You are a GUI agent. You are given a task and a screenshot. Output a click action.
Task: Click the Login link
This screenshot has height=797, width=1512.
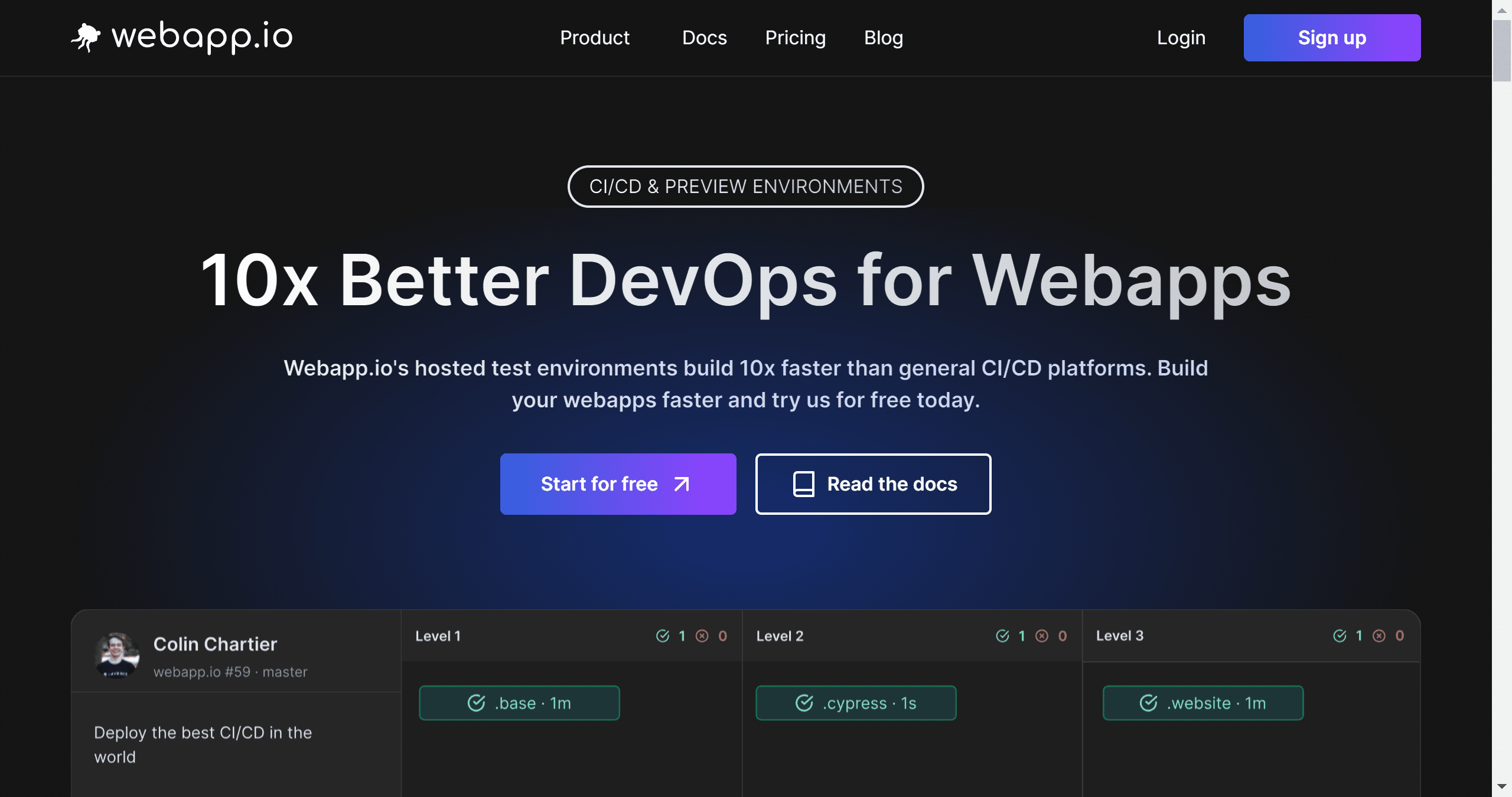pos(1181,38)
